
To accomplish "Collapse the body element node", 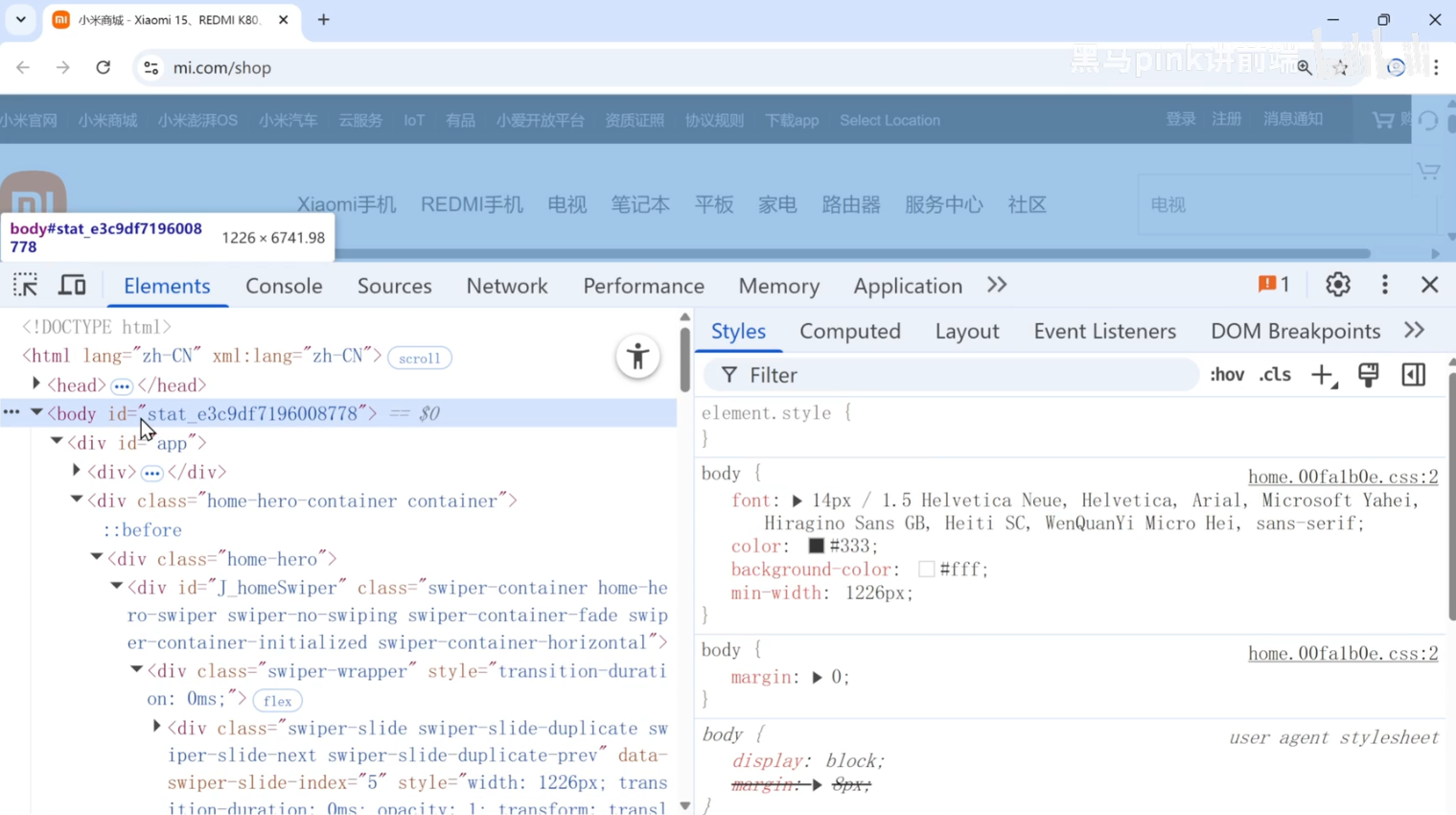I will (x=36, y=412).
